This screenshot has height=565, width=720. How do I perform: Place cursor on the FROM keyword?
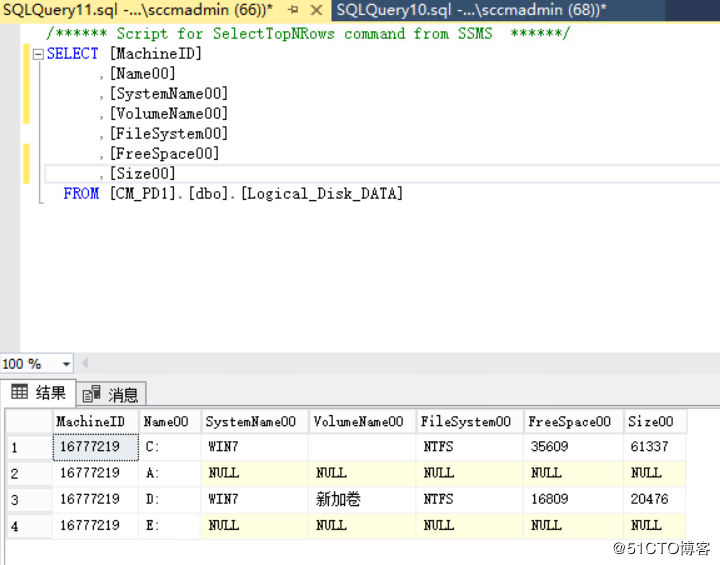point(81,193)
